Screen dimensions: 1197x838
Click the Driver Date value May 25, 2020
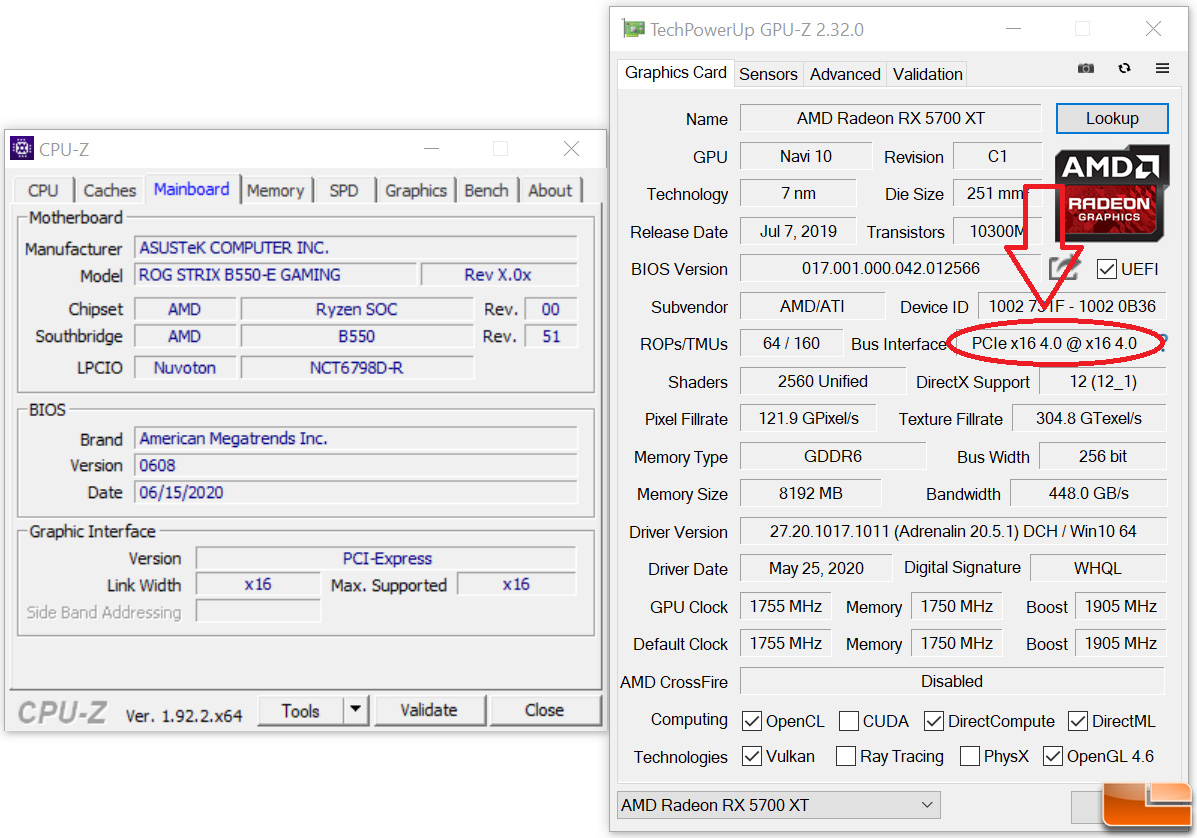point(816,569)
